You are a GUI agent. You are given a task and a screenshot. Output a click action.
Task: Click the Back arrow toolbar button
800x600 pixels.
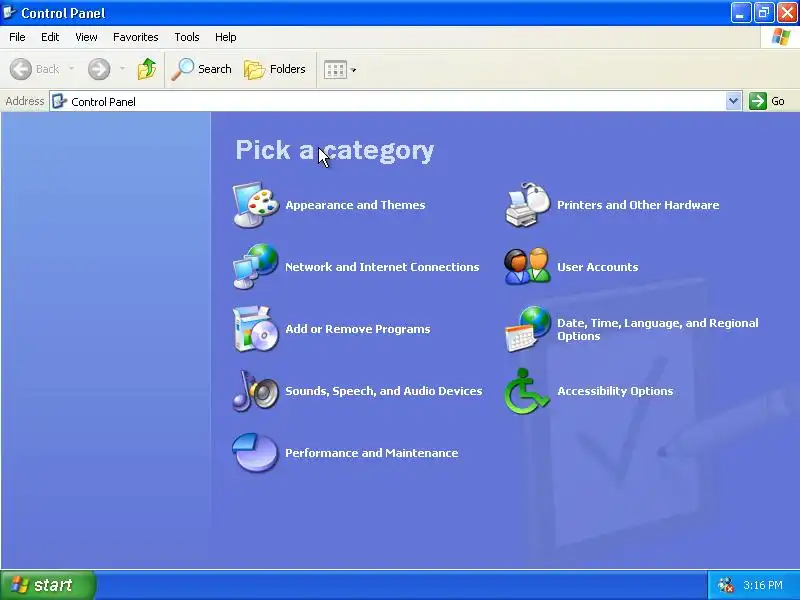pyautogui.click(x=35, y=69)
